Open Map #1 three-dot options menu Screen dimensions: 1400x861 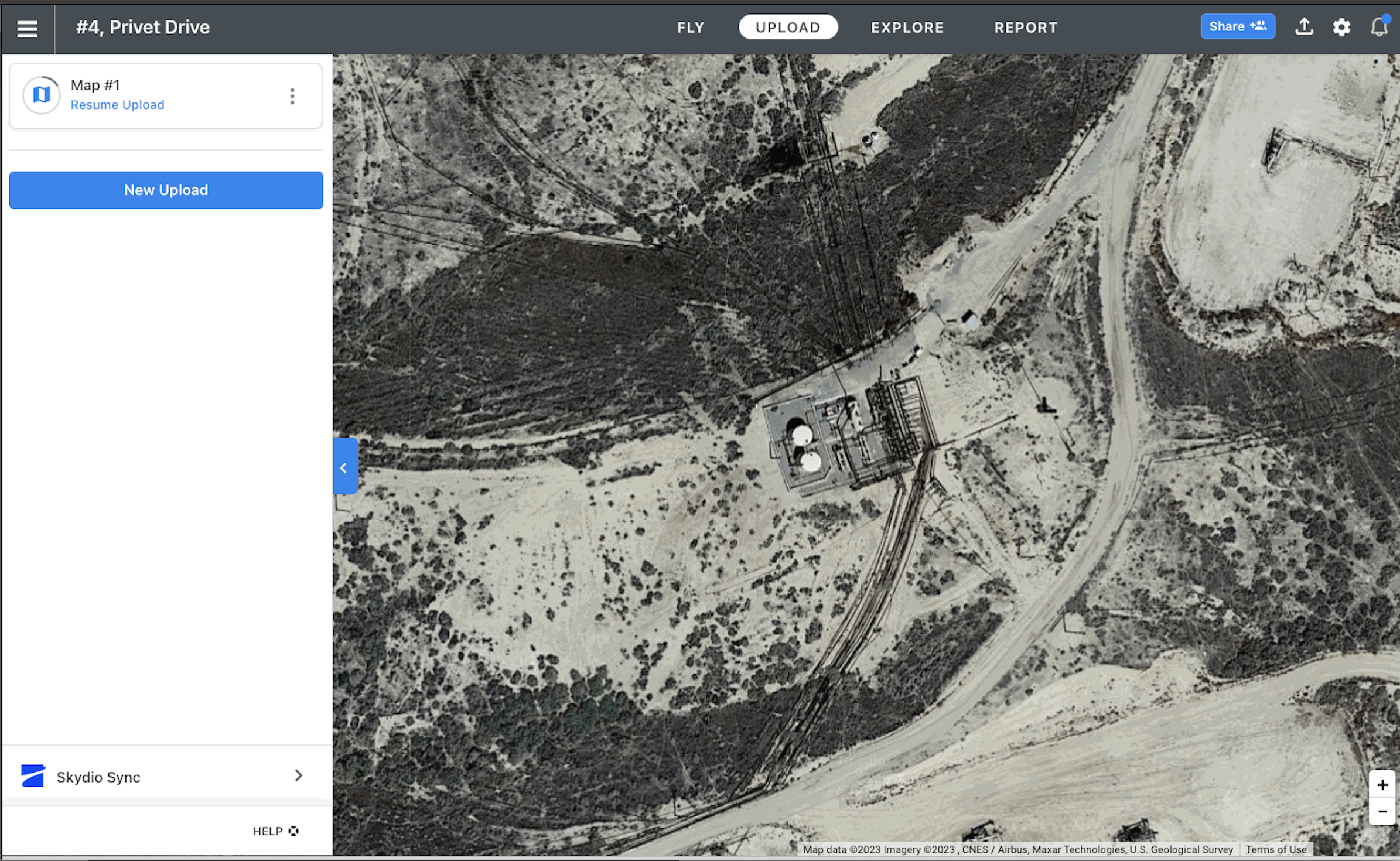pos(292,96)
